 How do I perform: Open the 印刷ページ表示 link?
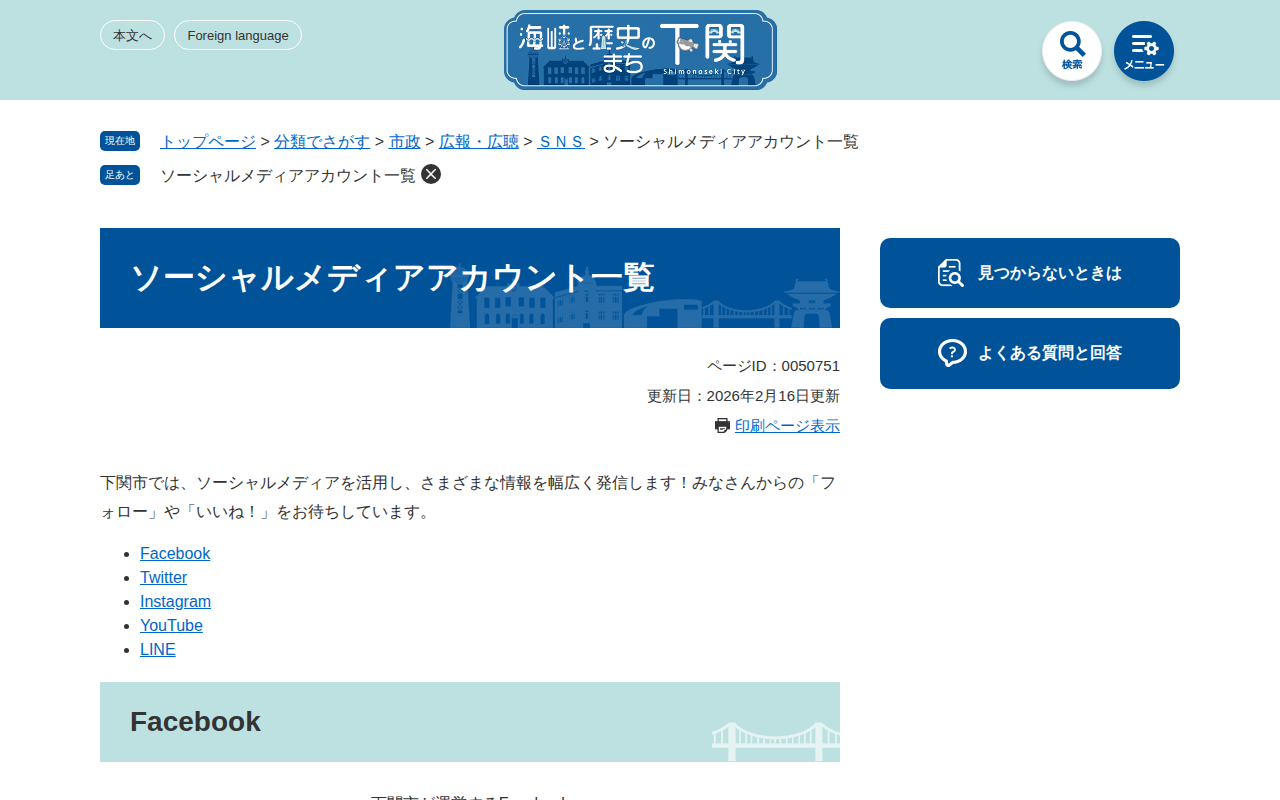pyautogui.click(x=787, y=426)
